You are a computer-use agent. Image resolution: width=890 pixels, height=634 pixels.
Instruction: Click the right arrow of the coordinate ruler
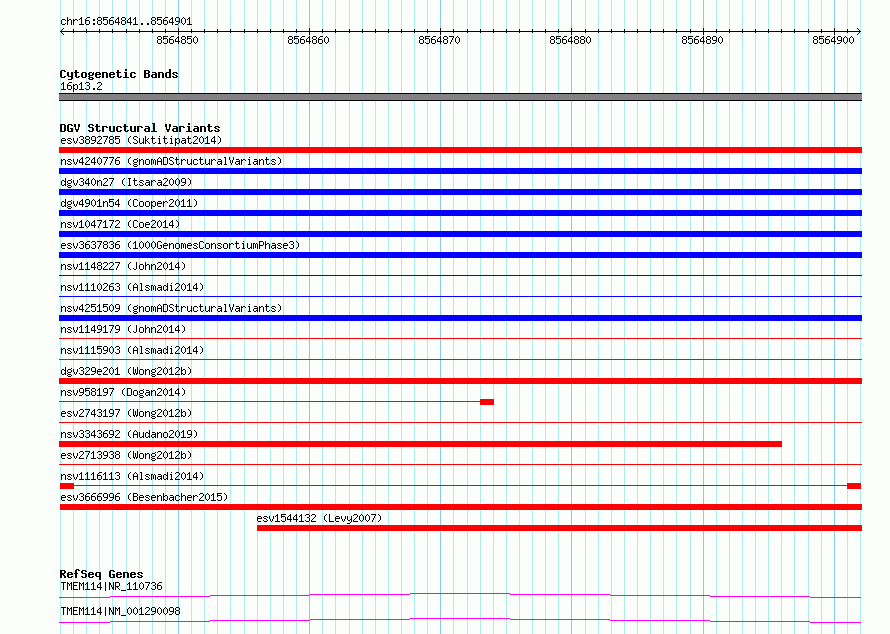pos(859,32)
